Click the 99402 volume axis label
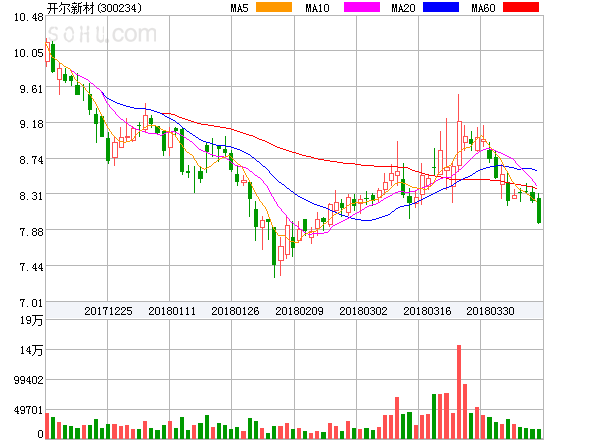Screen dimensions: 600x440 coord(29,380)
